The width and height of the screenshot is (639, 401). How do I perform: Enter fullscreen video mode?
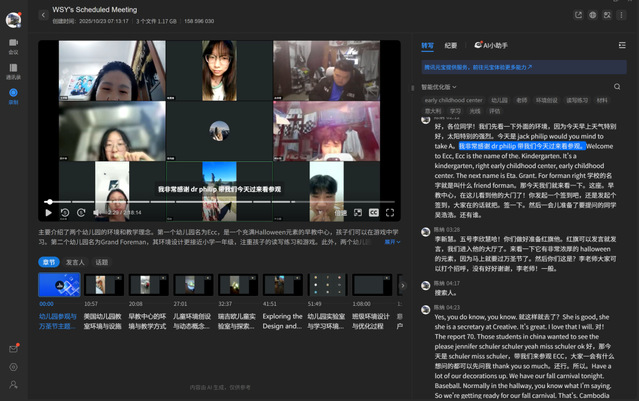391,212
